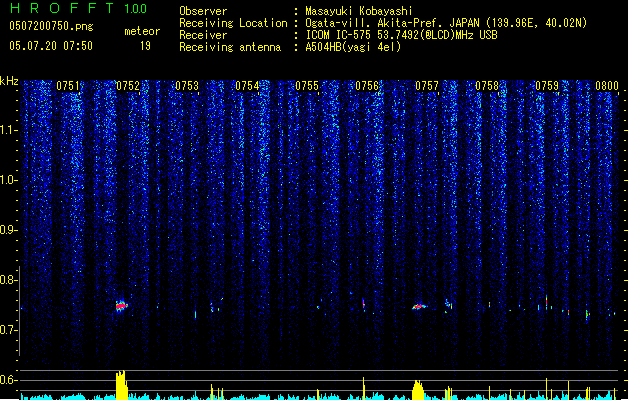Click the meteor count value 19

145,46
